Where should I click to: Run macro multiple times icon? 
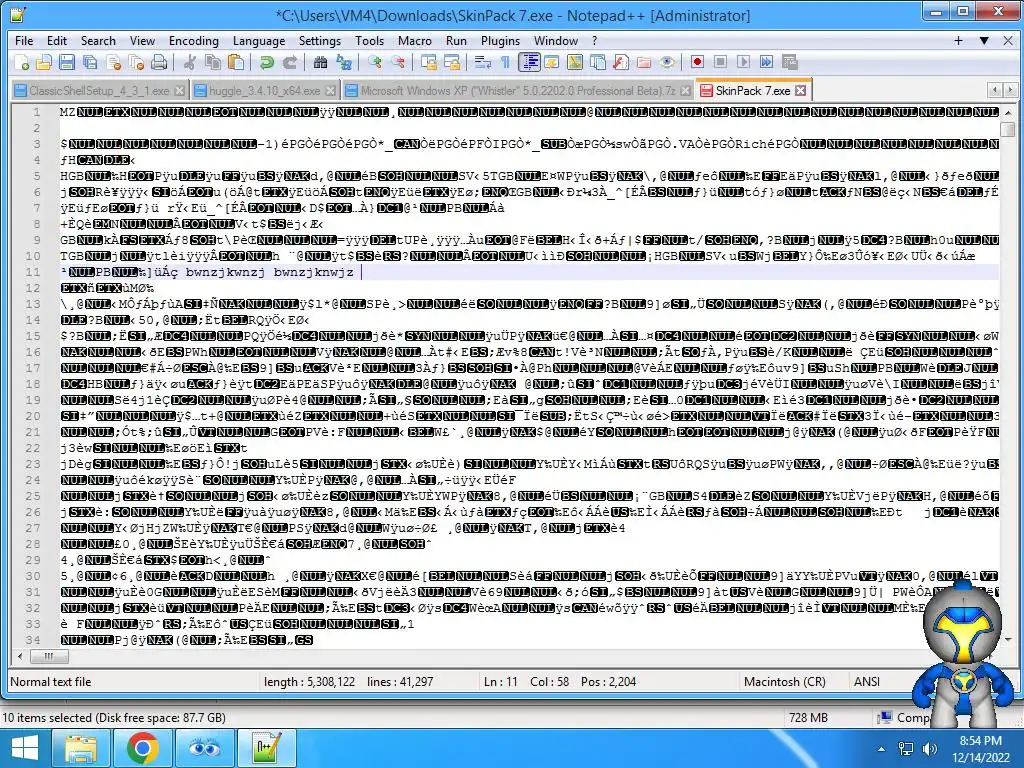click(767, 62)
